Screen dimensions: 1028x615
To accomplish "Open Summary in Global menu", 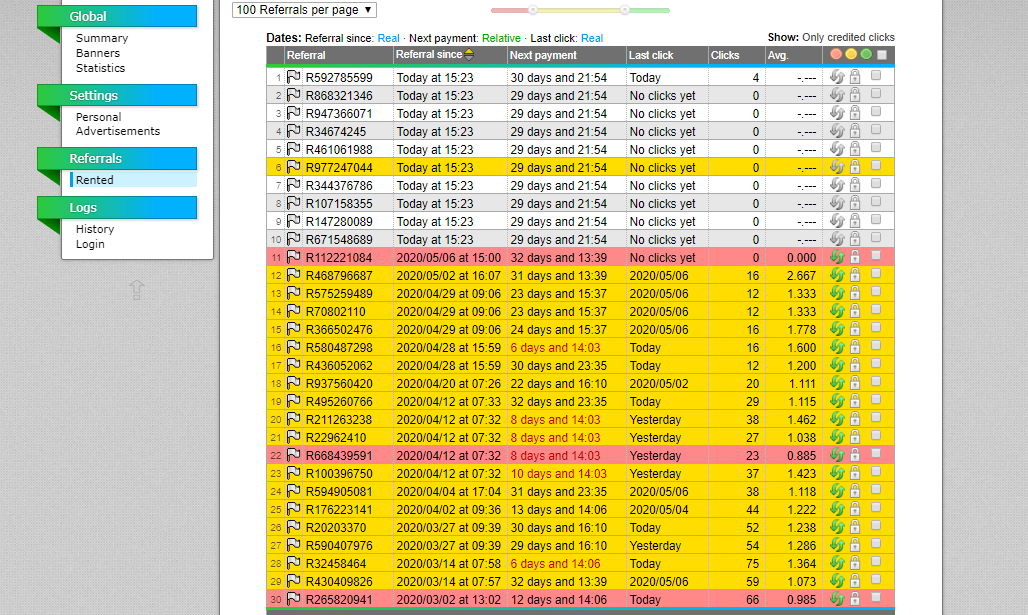I will click(102, 38).
